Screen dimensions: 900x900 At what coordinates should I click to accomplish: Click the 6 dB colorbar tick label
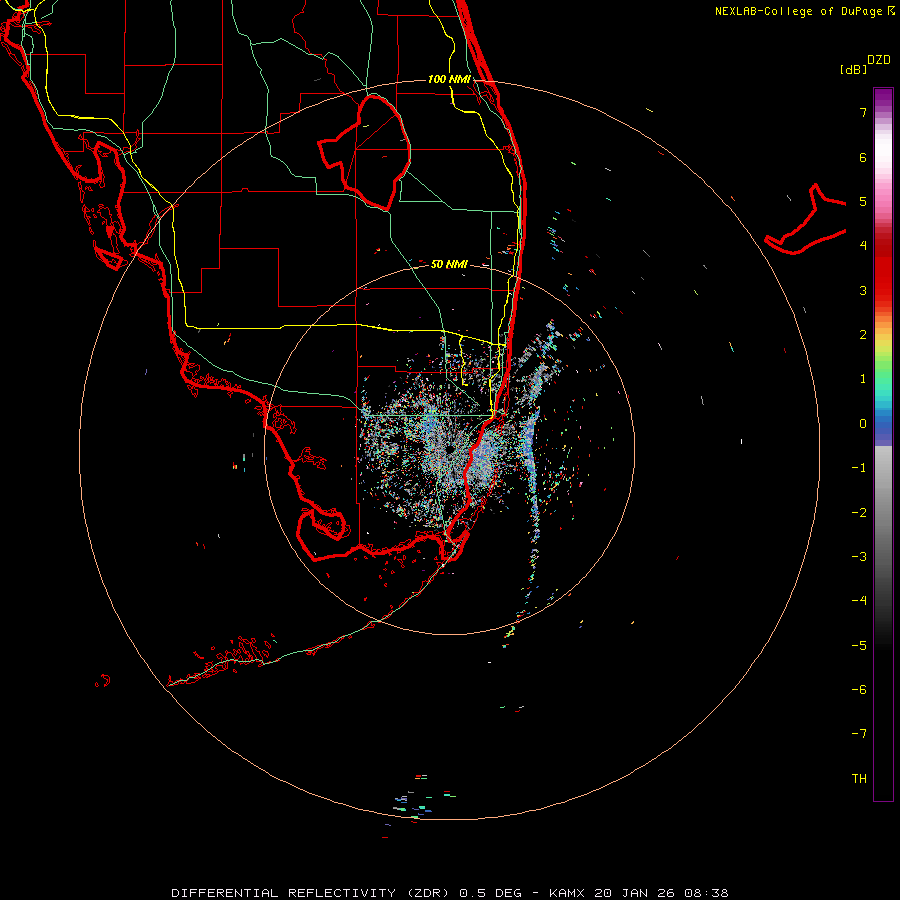(x=863, y=157)
